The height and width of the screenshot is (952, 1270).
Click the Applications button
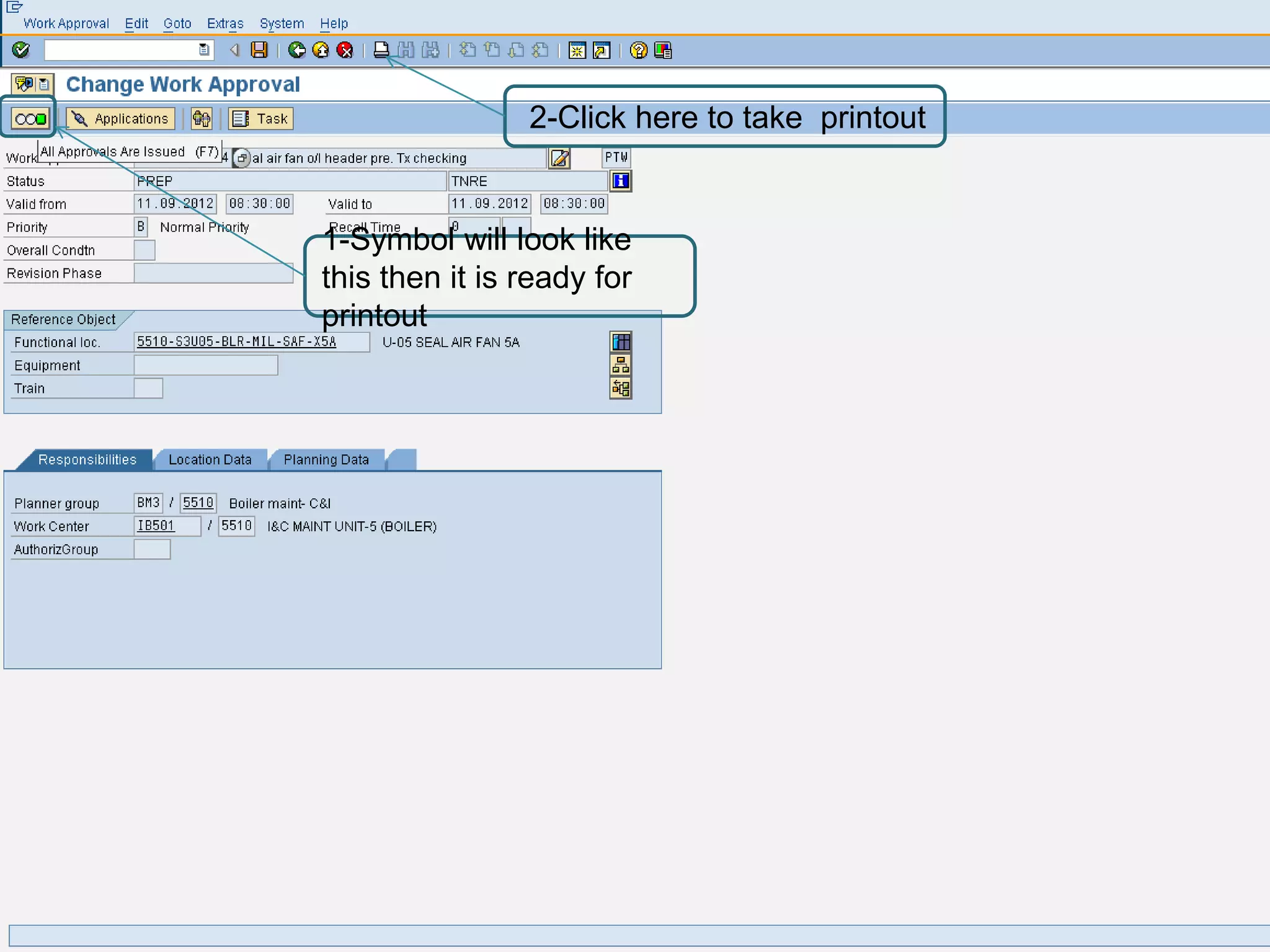pos(121,118)
